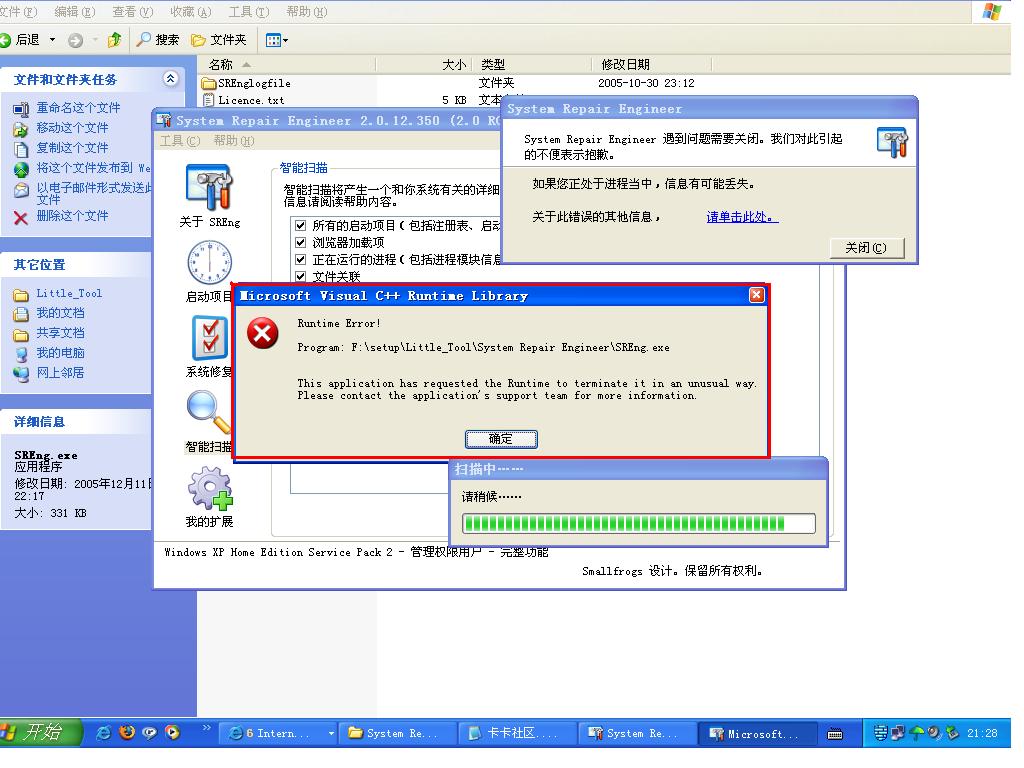Open the 搜索 search toolbar button
This screenshot has width=1024, height=768.
157,40
